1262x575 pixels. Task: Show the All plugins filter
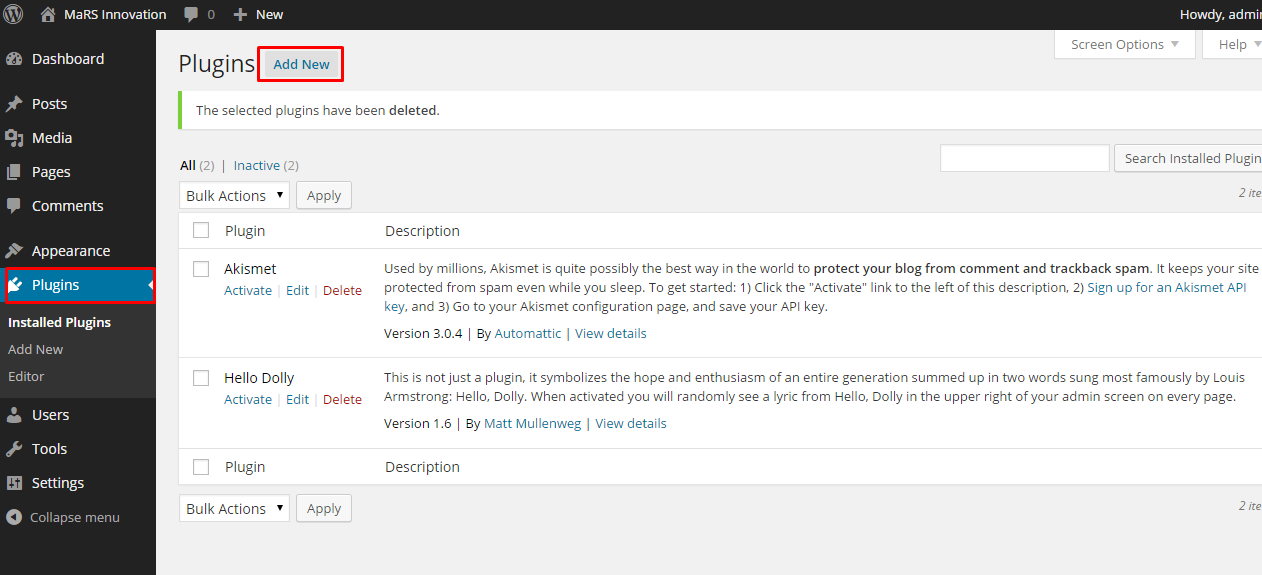[188, 165]
